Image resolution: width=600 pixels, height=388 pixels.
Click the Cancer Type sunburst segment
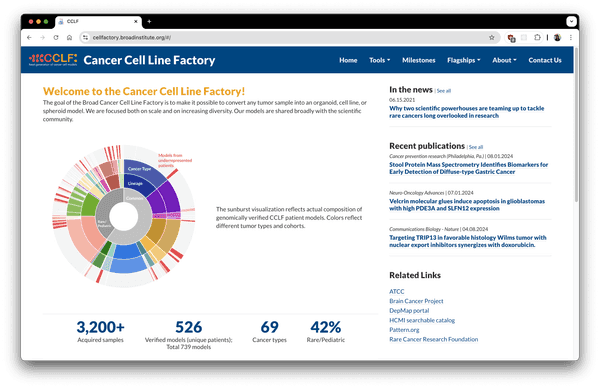[142, 169]
